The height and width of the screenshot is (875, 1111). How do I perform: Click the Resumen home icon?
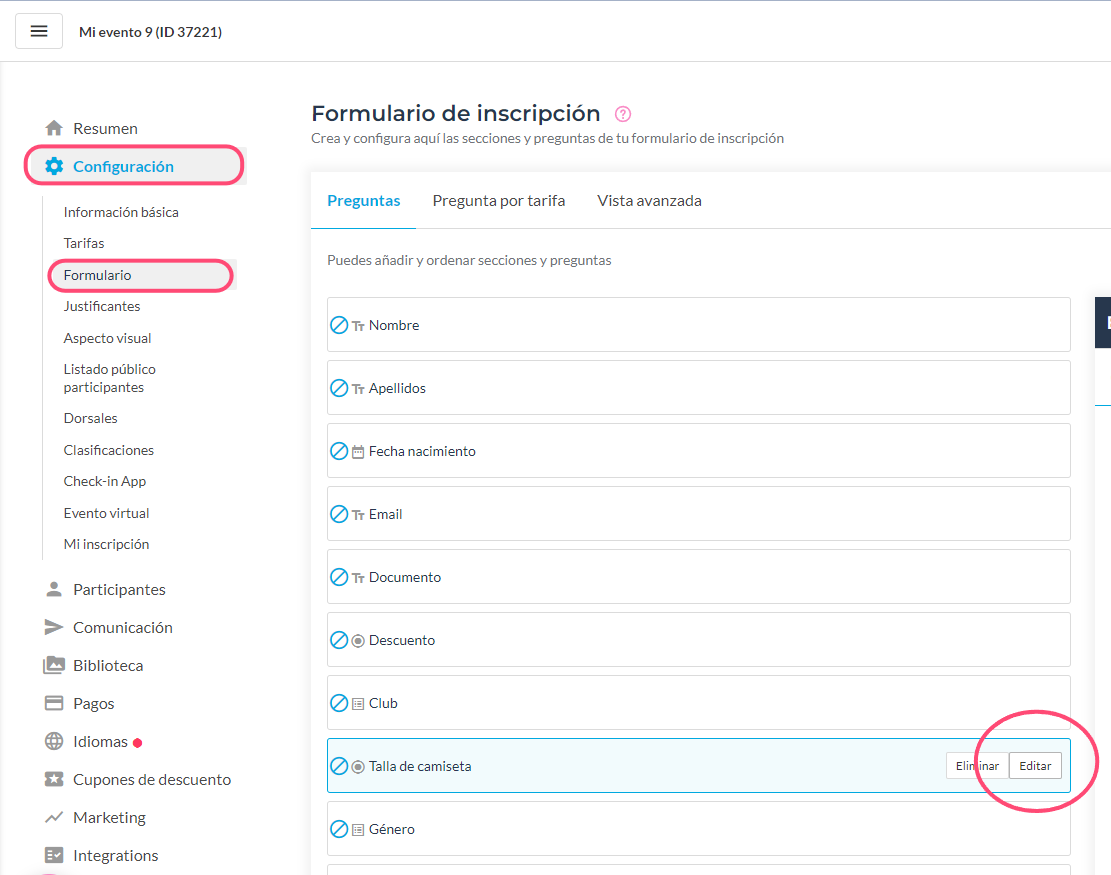(x=54, y=128)
